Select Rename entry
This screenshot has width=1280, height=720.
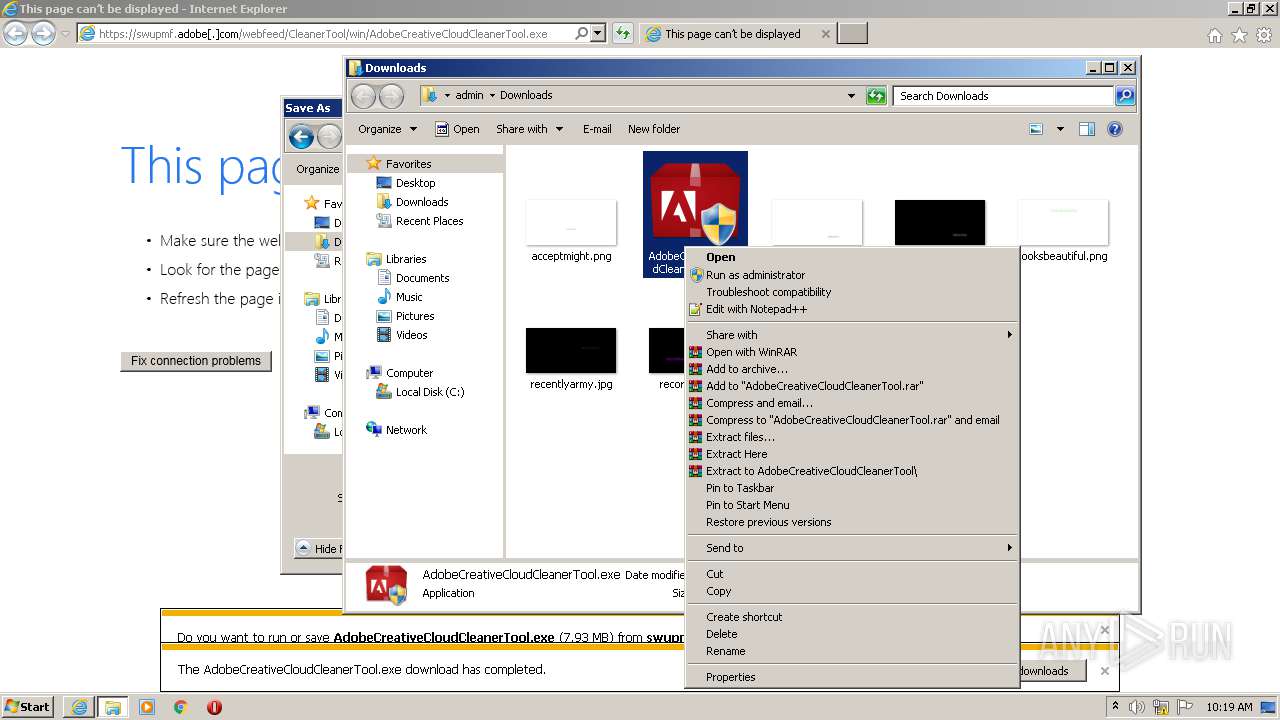tap(725, 651)
